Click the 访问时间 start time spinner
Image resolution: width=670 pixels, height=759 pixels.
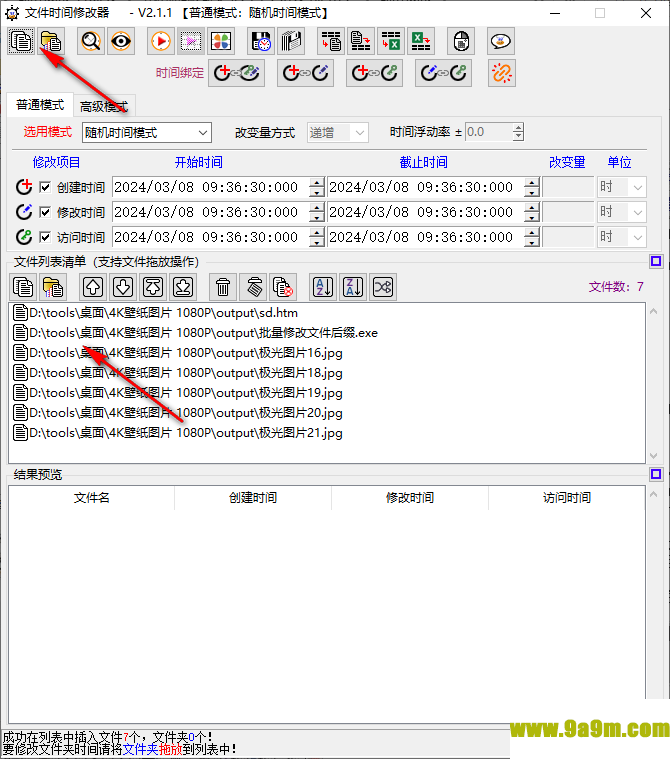(x=317, y=237)
